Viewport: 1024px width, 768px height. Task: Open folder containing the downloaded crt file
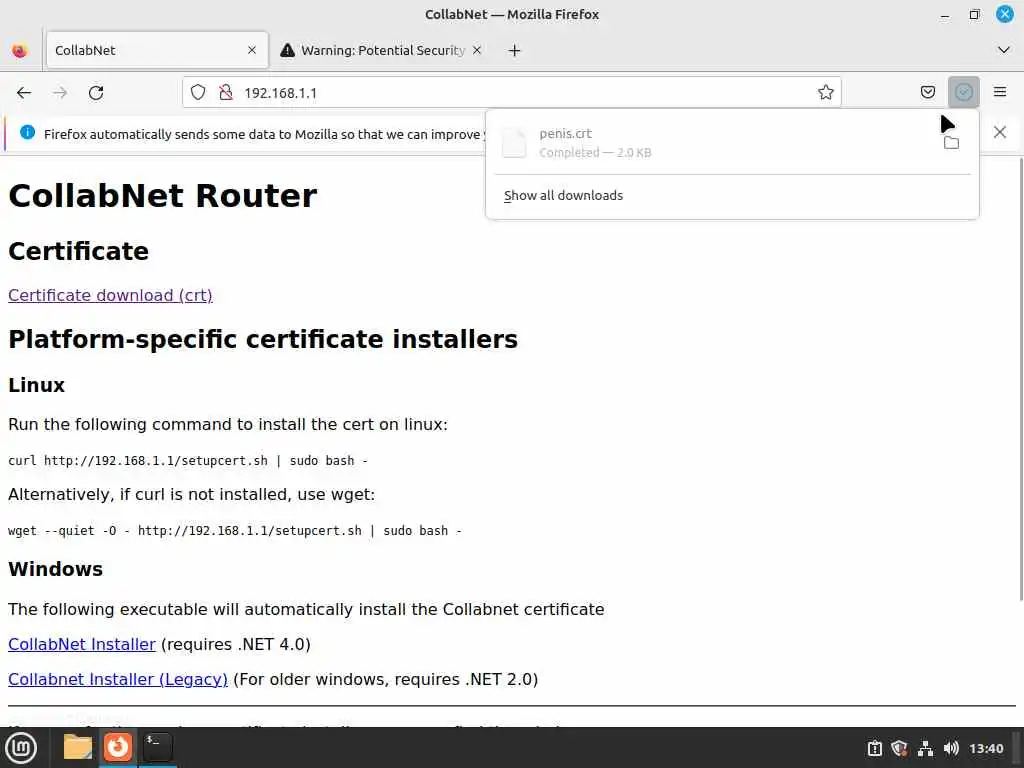(952, 142)
